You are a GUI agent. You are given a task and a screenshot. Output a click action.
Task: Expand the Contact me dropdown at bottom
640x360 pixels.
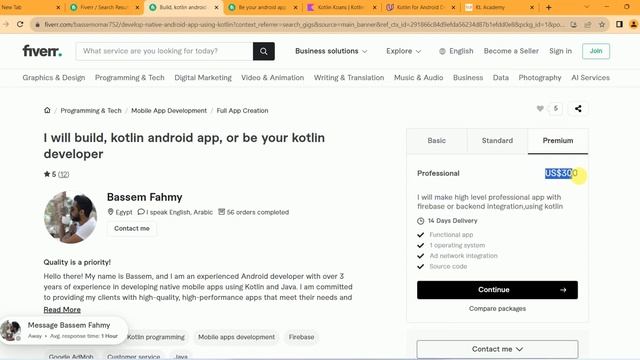click(497, 349)
